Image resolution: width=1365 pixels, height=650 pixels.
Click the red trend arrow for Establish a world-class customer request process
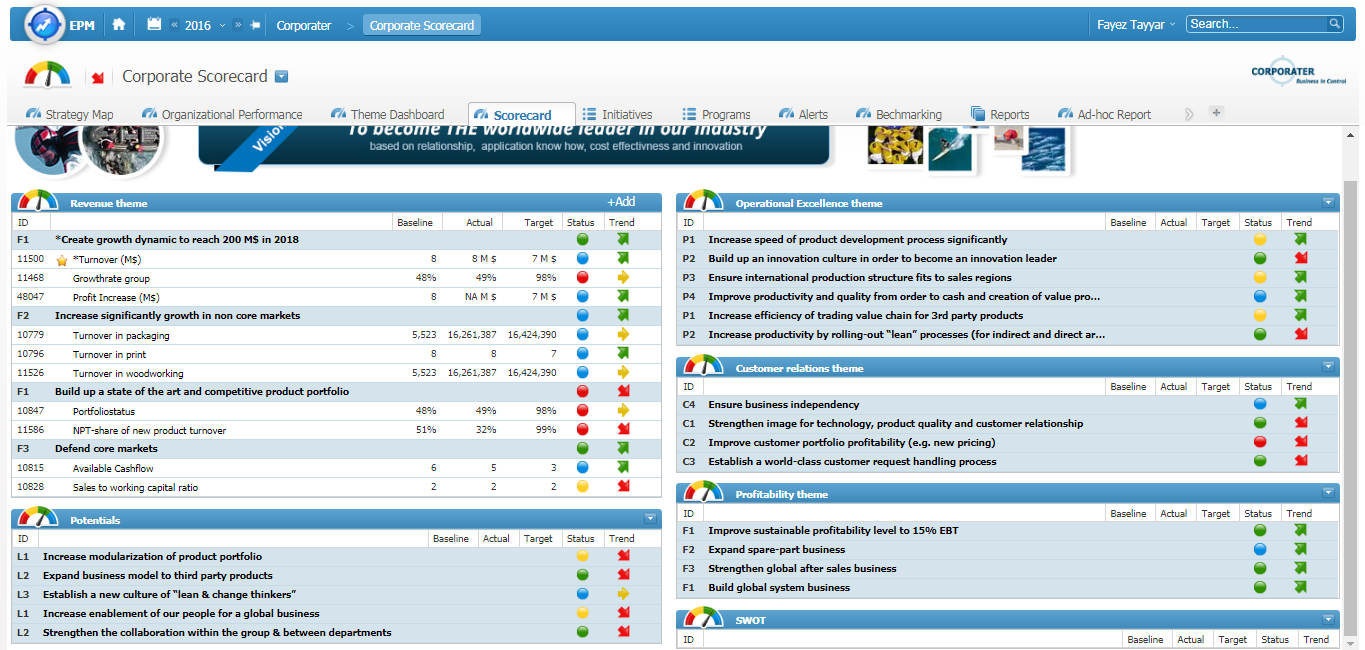[x=1300, y=462]
